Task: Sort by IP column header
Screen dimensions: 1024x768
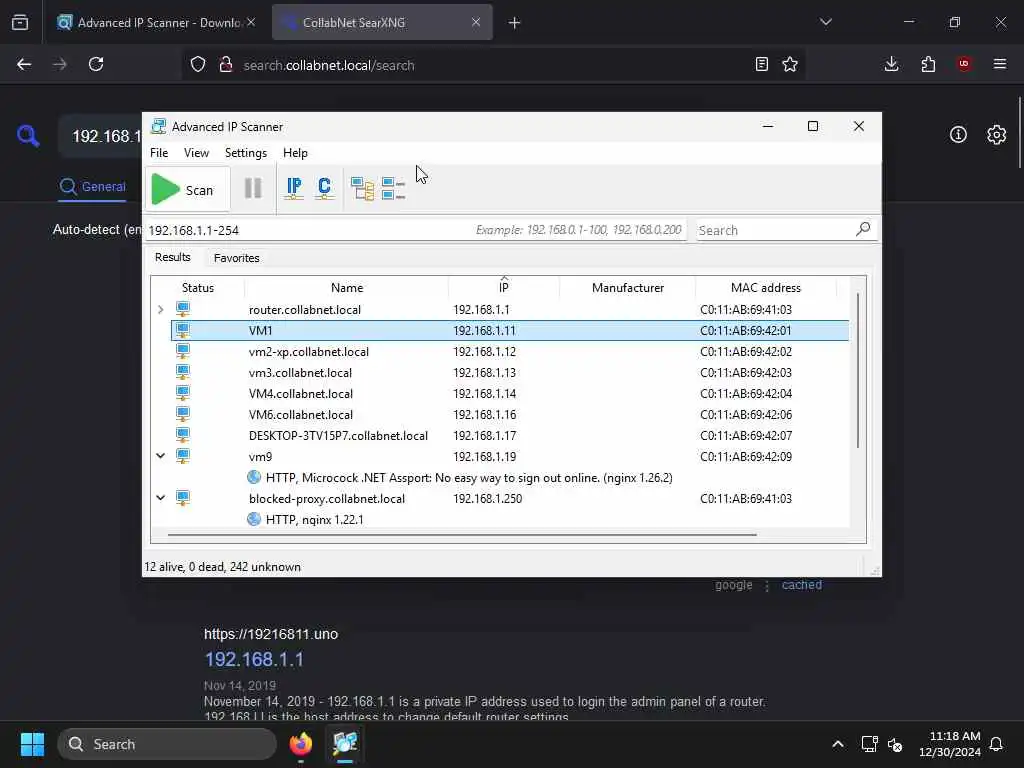Action: click(x=504, y=287)
